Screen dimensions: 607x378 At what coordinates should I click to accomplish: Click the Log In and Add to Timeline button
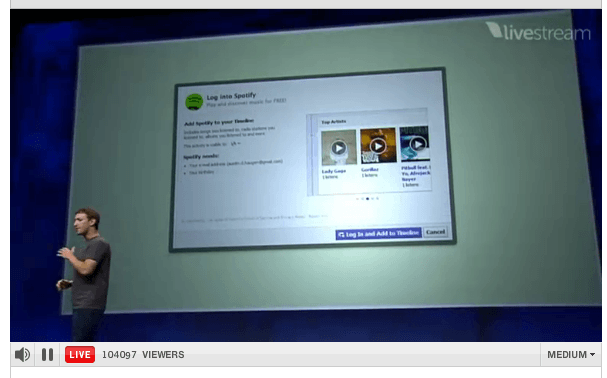pyautogui.click(x=379, y=234)
